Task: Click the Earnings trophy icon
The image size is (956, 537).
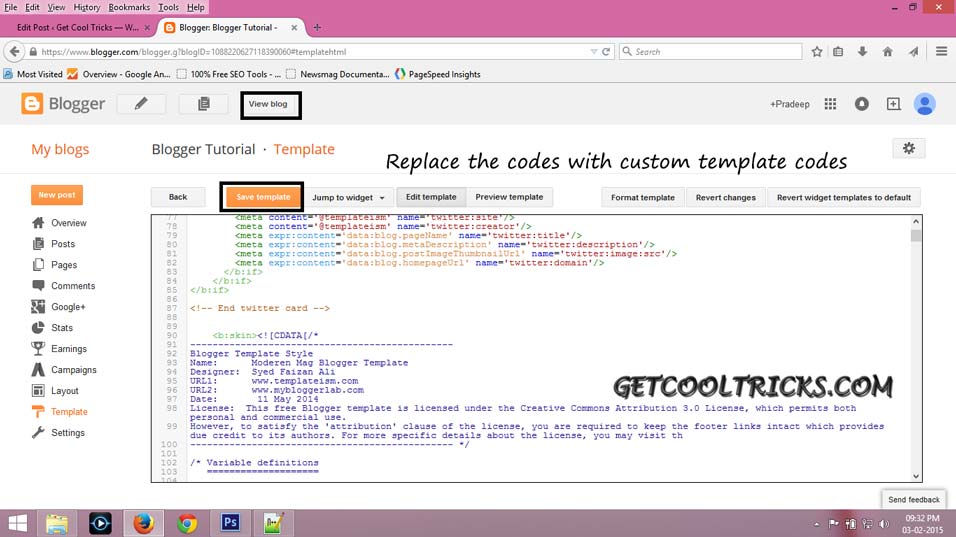Action: click(x=38, y=349)
